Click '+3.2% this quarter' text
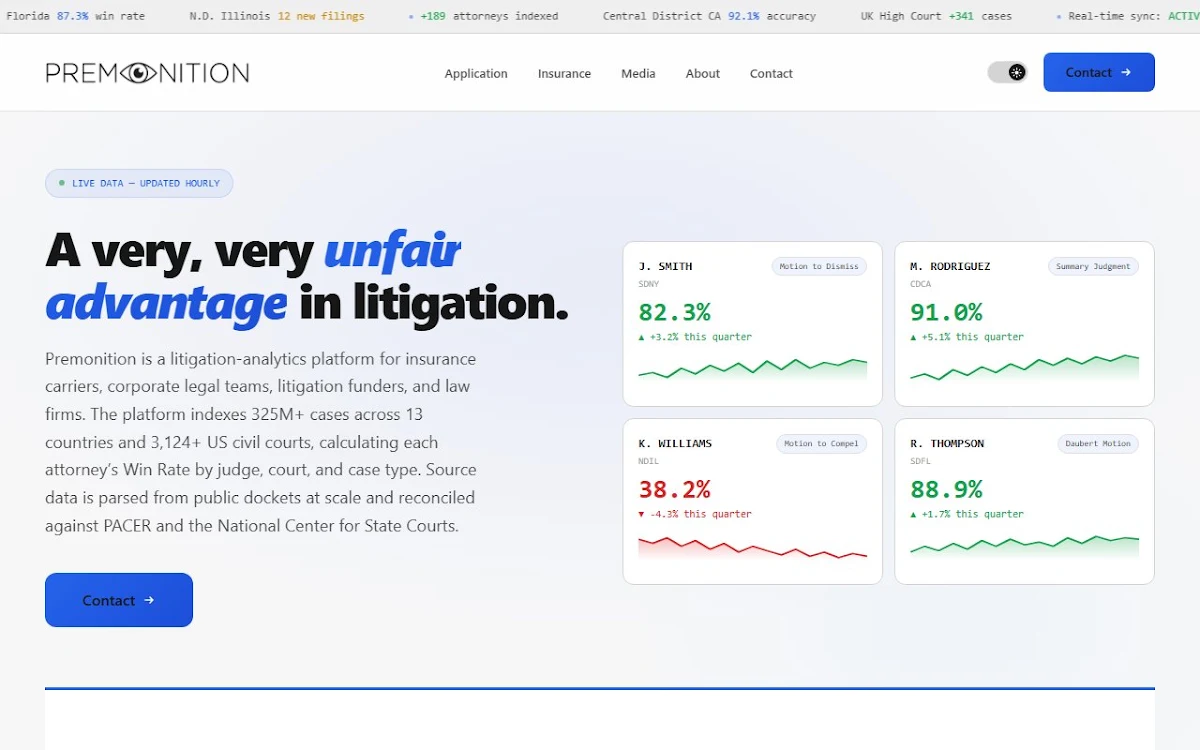The height and width of the screenshot is (750, 1200). (695, 337)
